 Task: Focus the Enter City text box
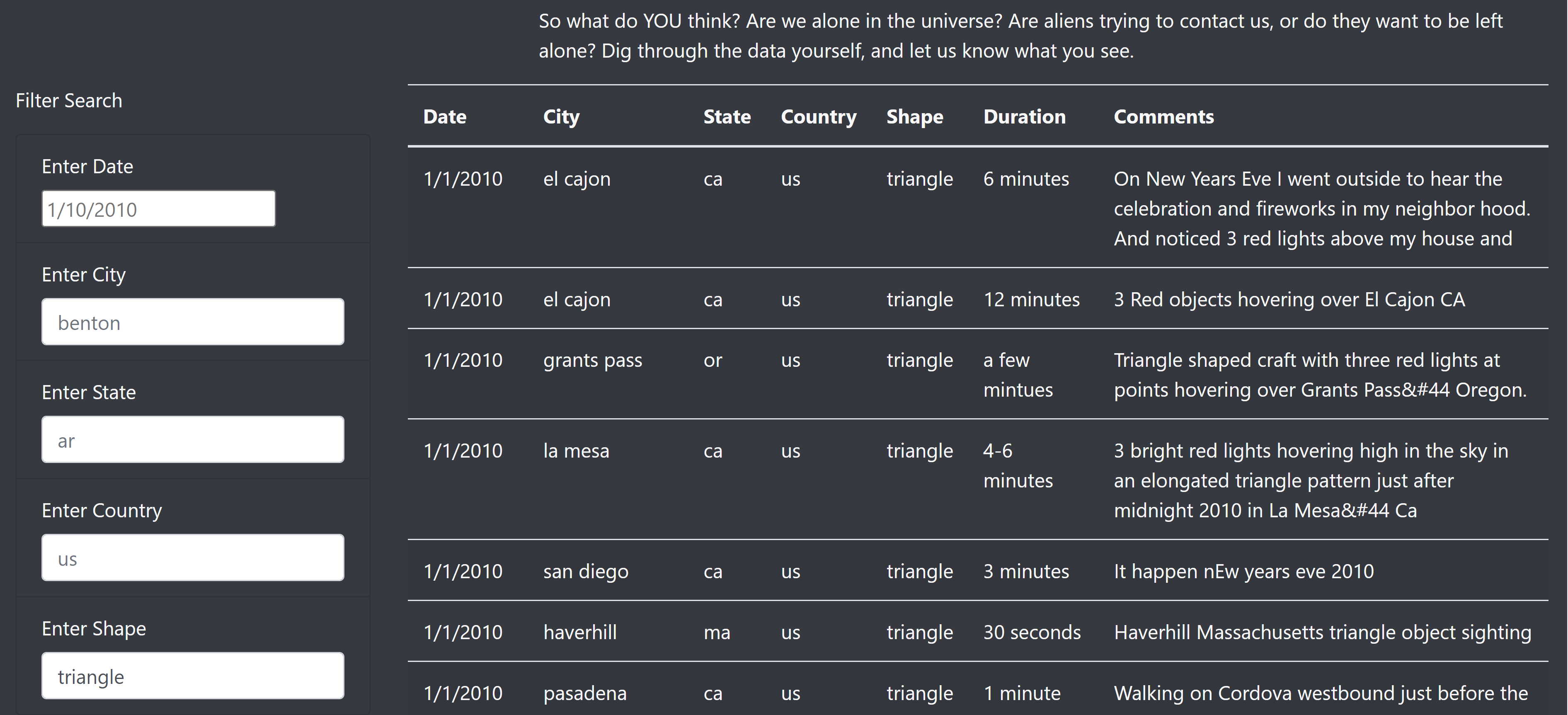click(192, 322)
